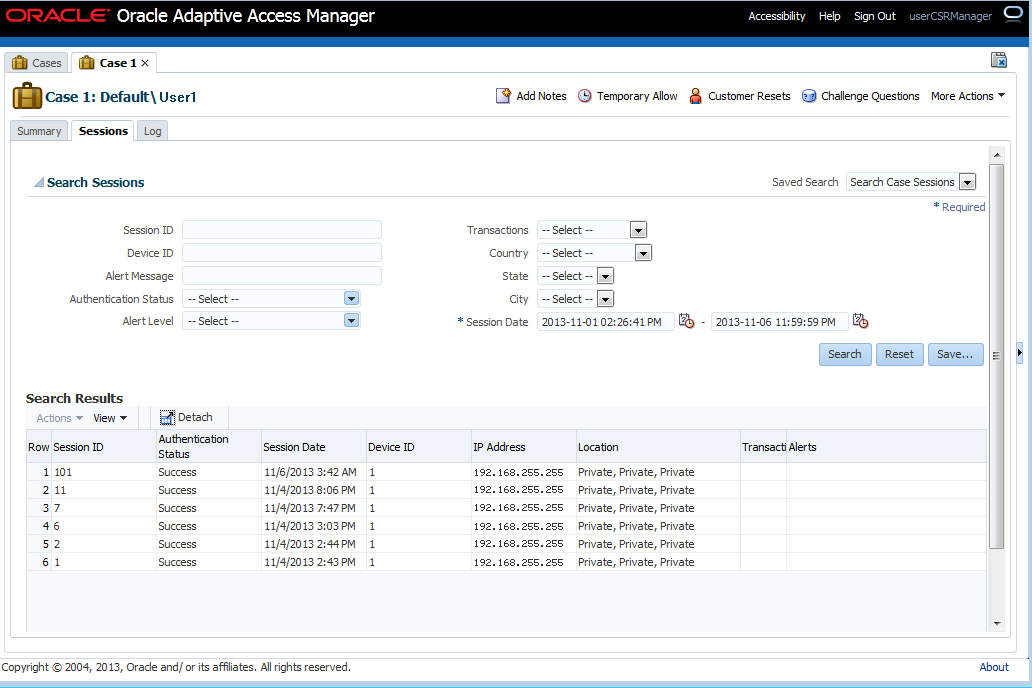Viewport: 1032px width, 688px height.
Task: Click the Temporary Allow clock icon
Action: tap(584, 96)
